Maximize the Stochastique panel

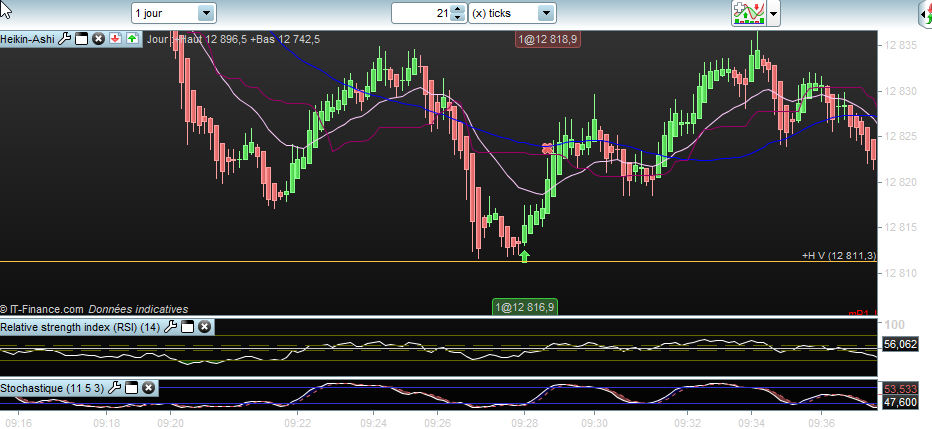coord(131,389)
